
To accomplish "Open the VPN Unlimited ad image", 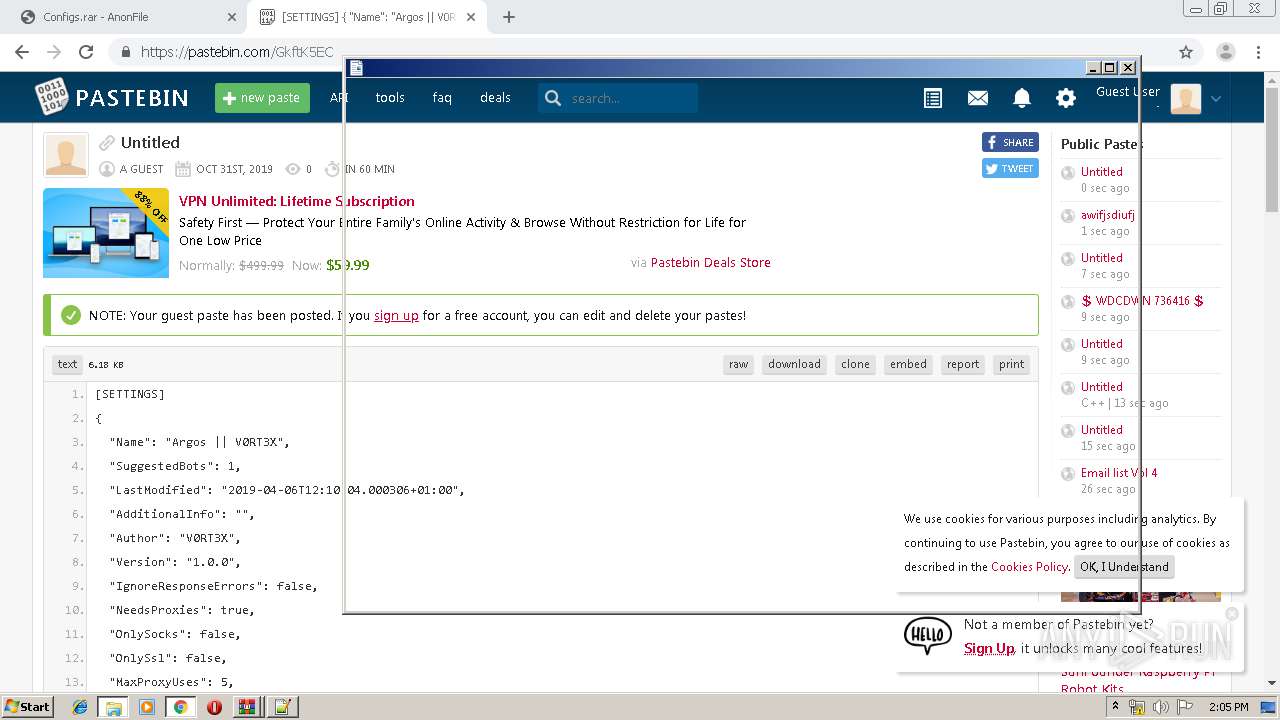I will point(106,233).
